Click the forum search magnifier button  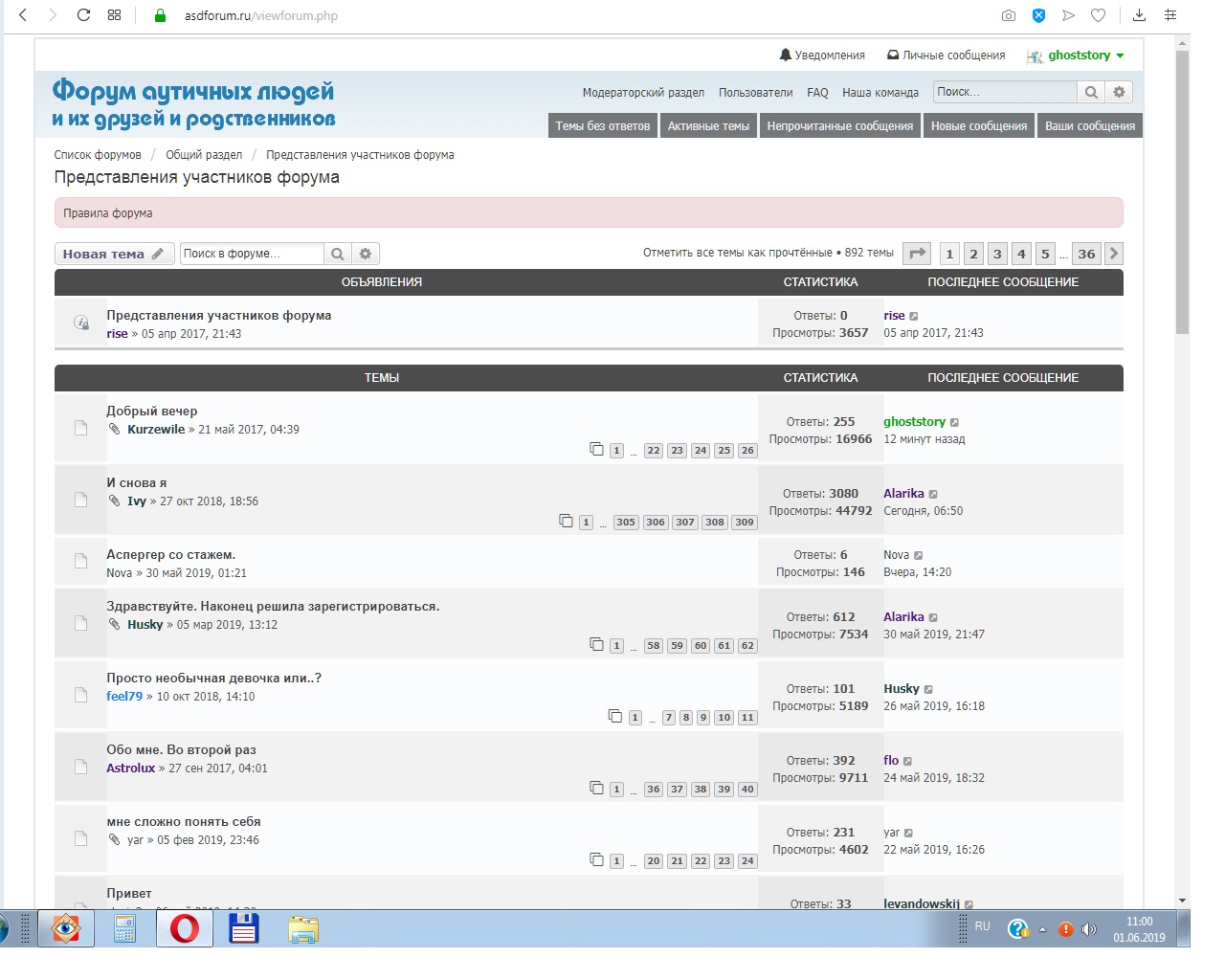click(337, 254)
